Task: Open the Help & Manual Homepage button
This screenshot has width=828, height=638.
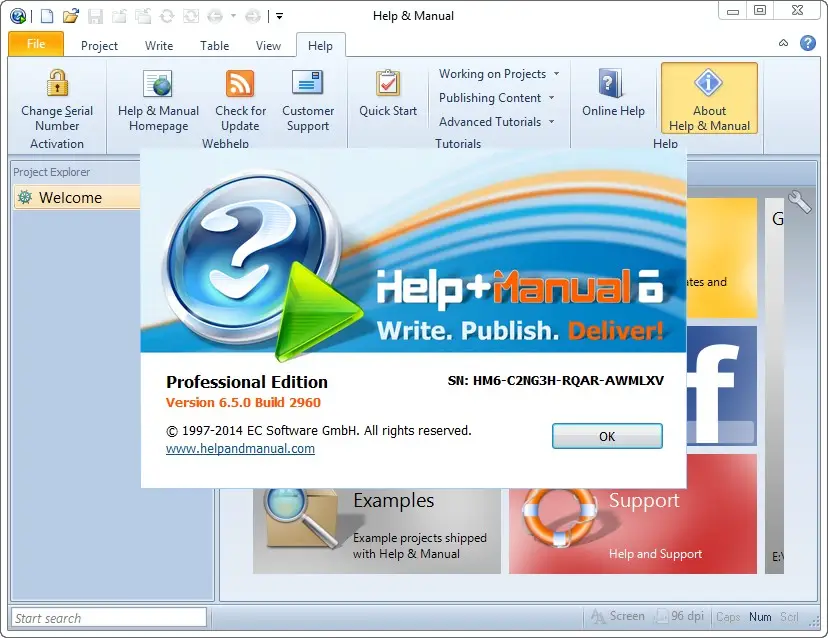Action: pyautogui.click(x=158, y=101)
